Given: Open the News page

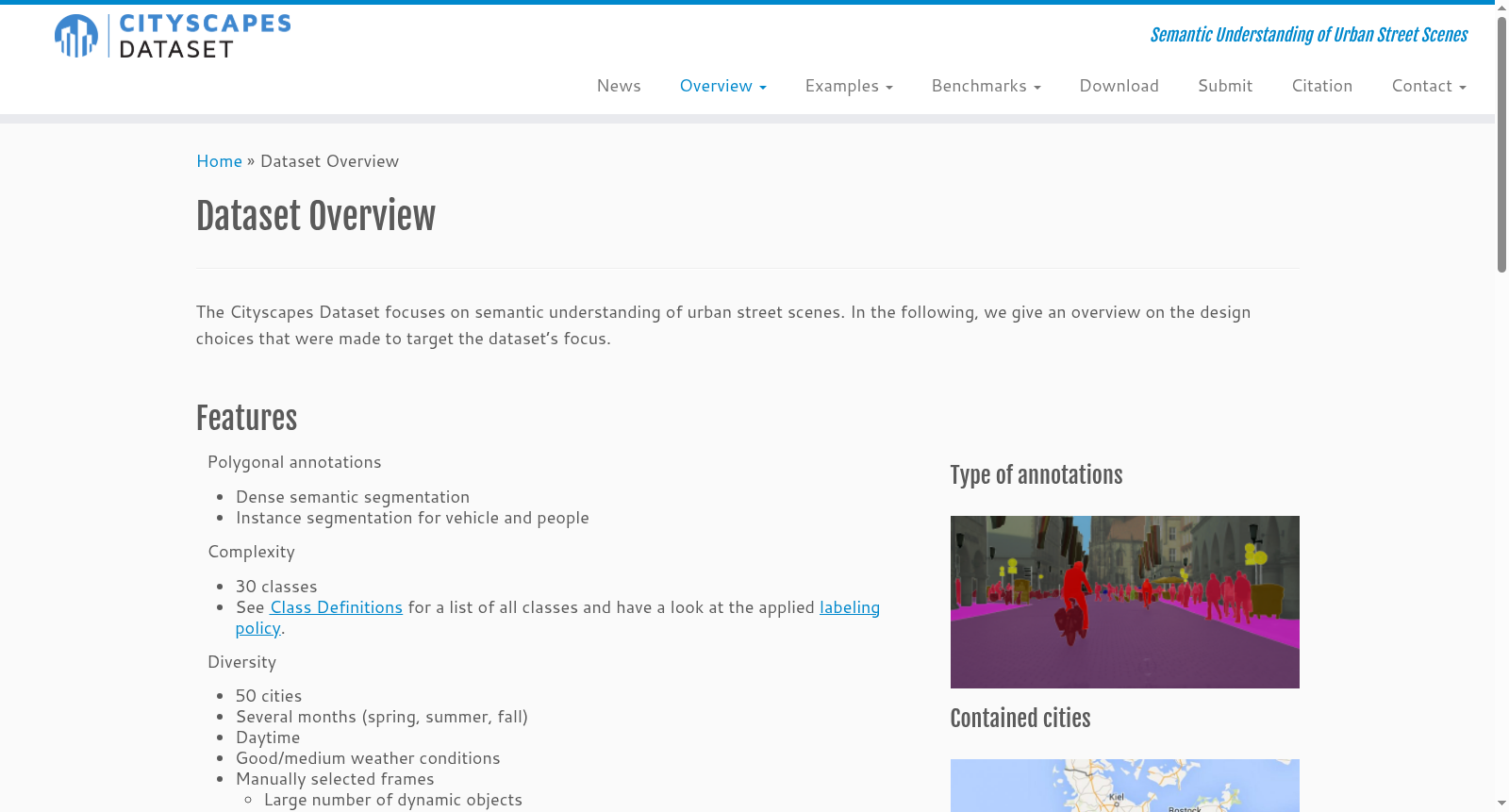Looking at the screenshot, I should click(x=619, y=86).
